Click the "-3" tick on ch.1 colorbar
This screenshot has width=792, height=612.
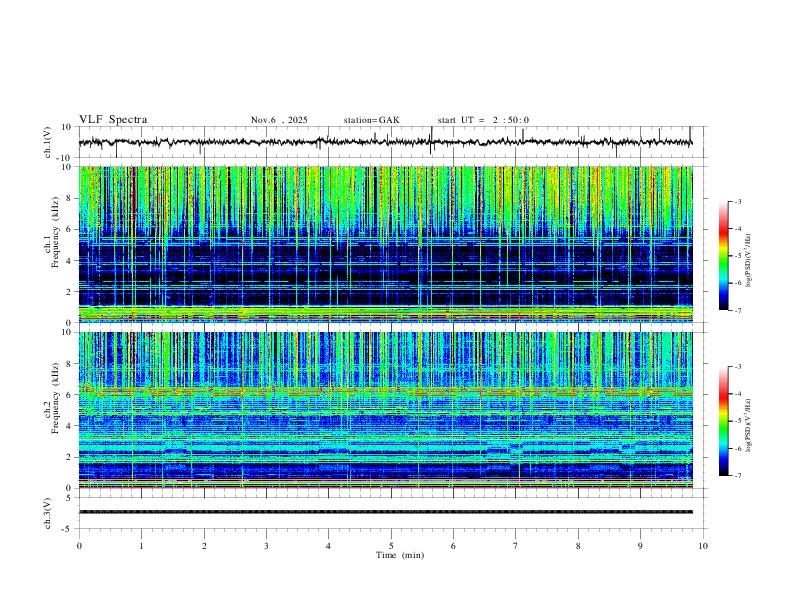click(x=738, y=201)
